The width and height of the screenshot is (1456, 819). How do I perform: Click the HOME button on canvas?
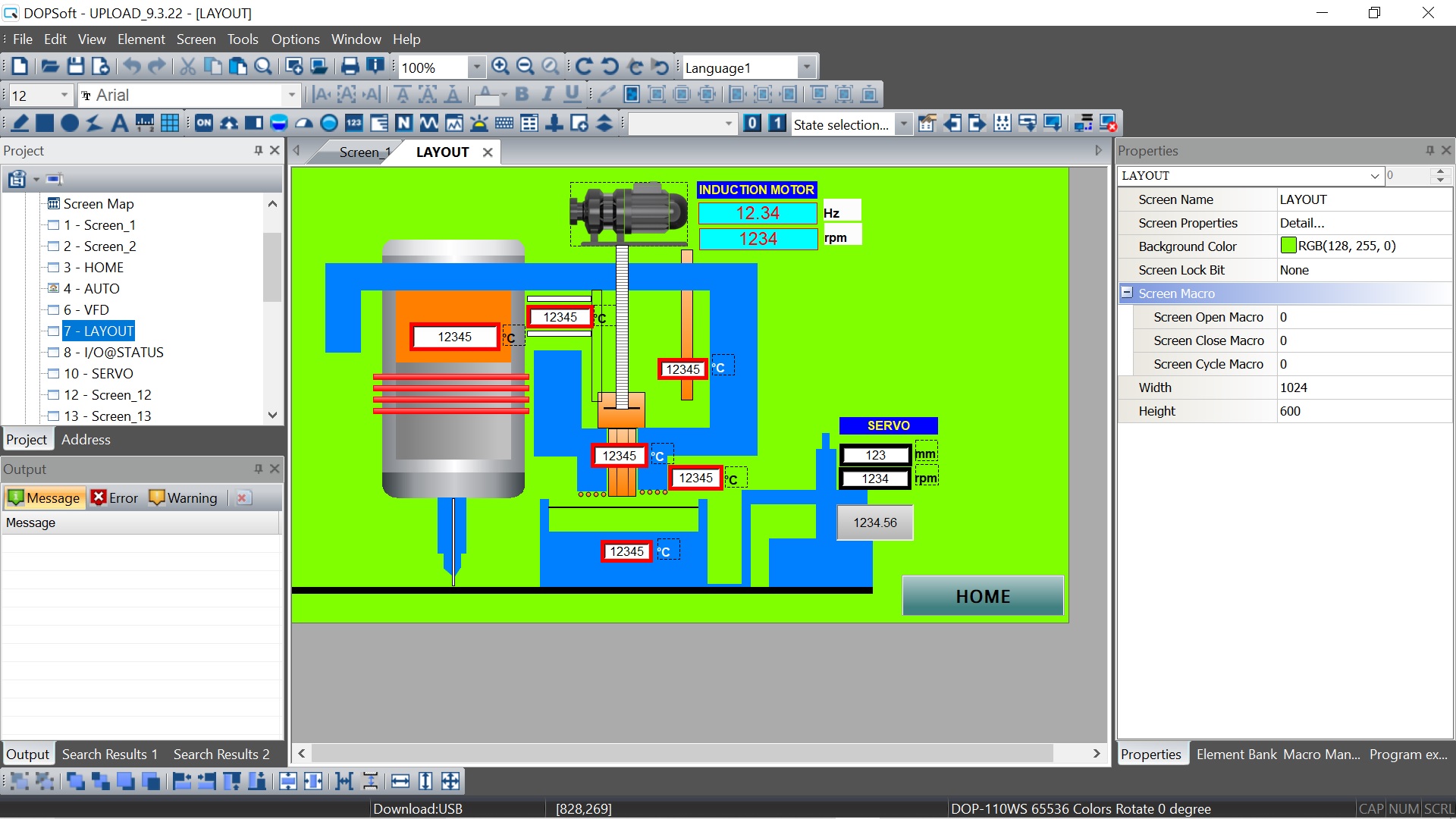[x=983, y=596]
